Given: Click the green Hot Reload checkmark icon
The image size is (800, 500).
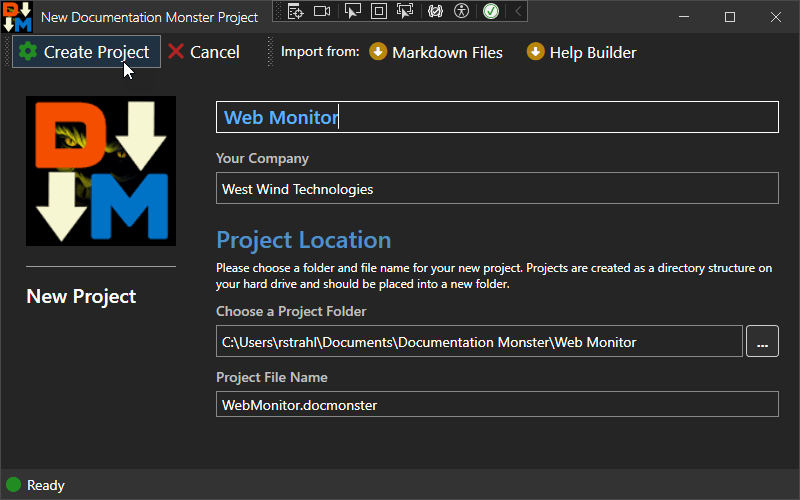Looking at the screenshot, I should click(x=491, y=11).
